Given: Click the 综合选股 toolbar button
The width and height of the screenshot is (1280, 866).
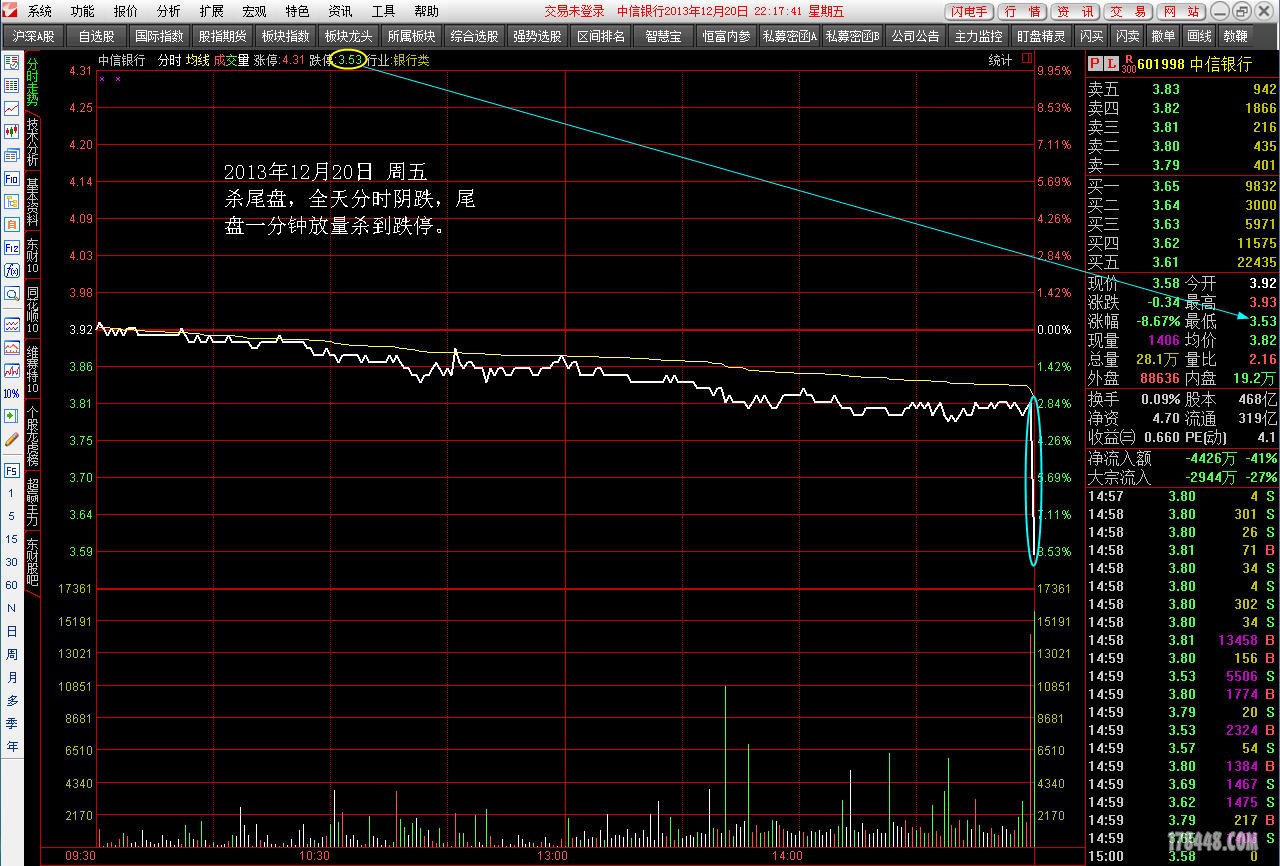Looking at the screenshot, I should 474,36.
